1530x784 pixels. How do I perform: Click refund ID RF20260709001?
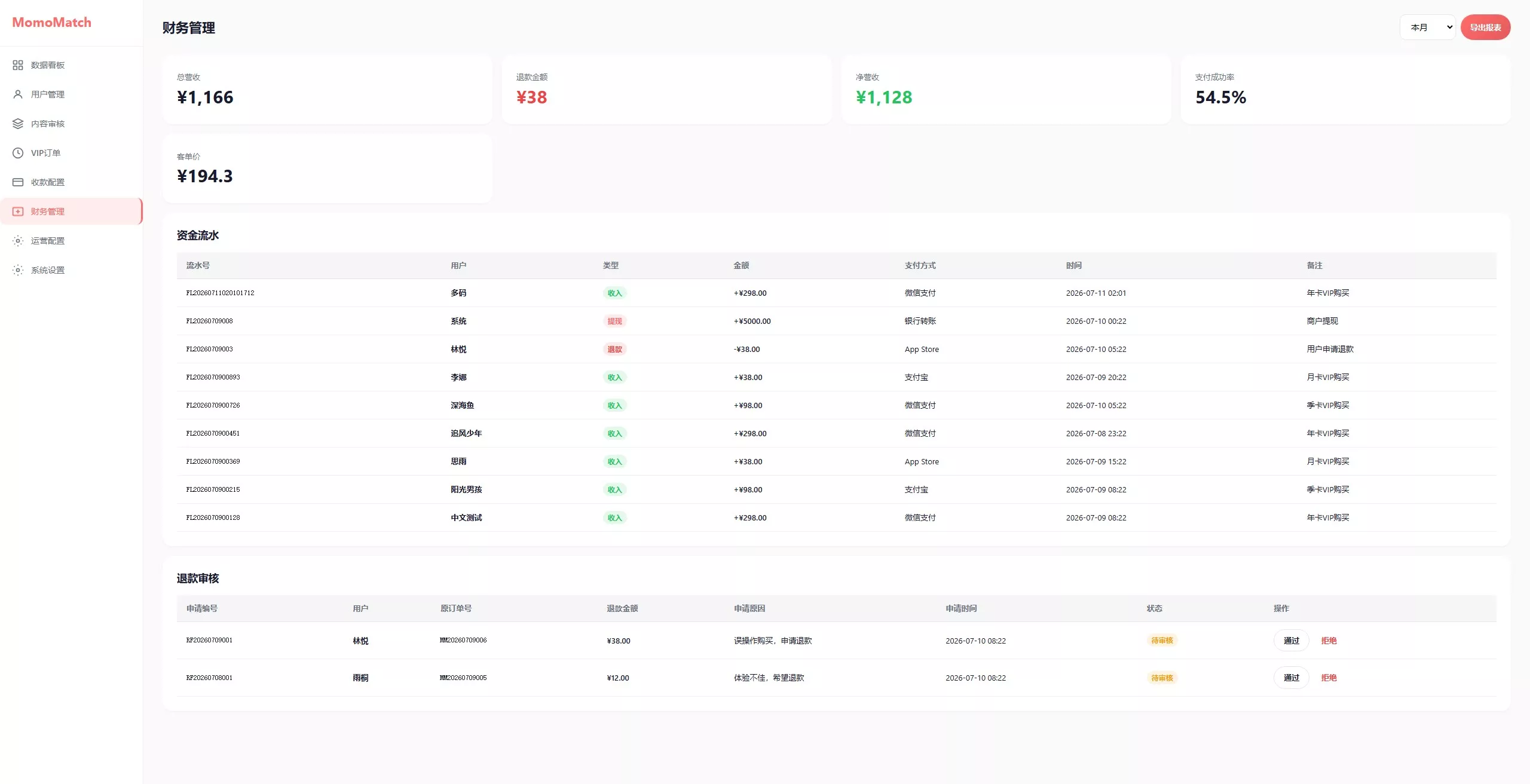(209, 640)
